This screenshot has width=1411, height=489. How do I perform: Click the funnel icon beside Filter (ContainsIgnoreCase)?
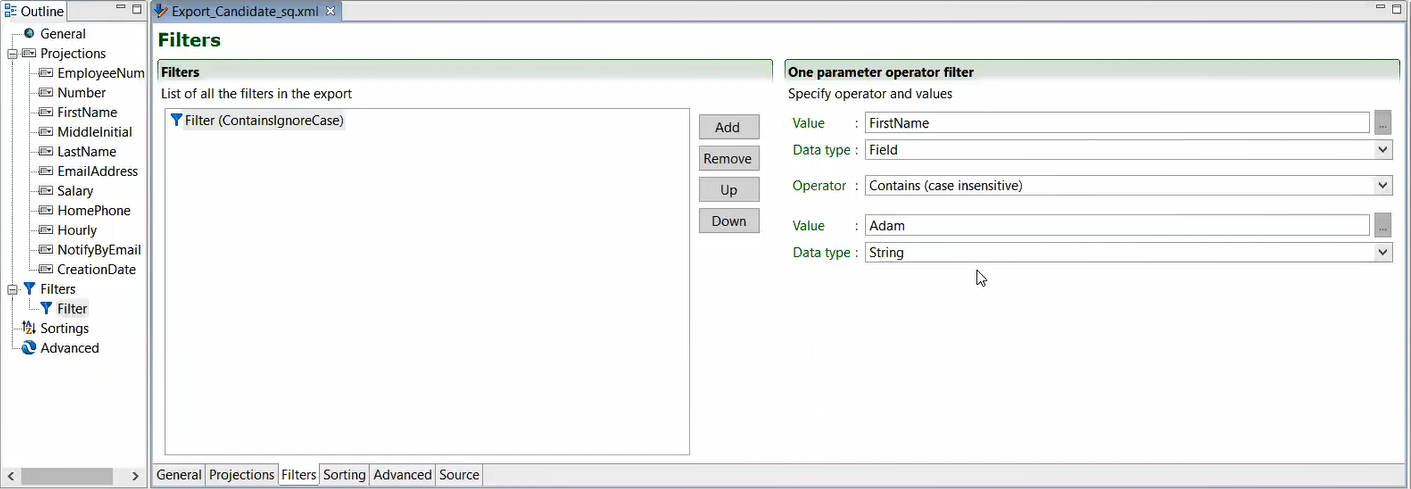pos(177,121)
